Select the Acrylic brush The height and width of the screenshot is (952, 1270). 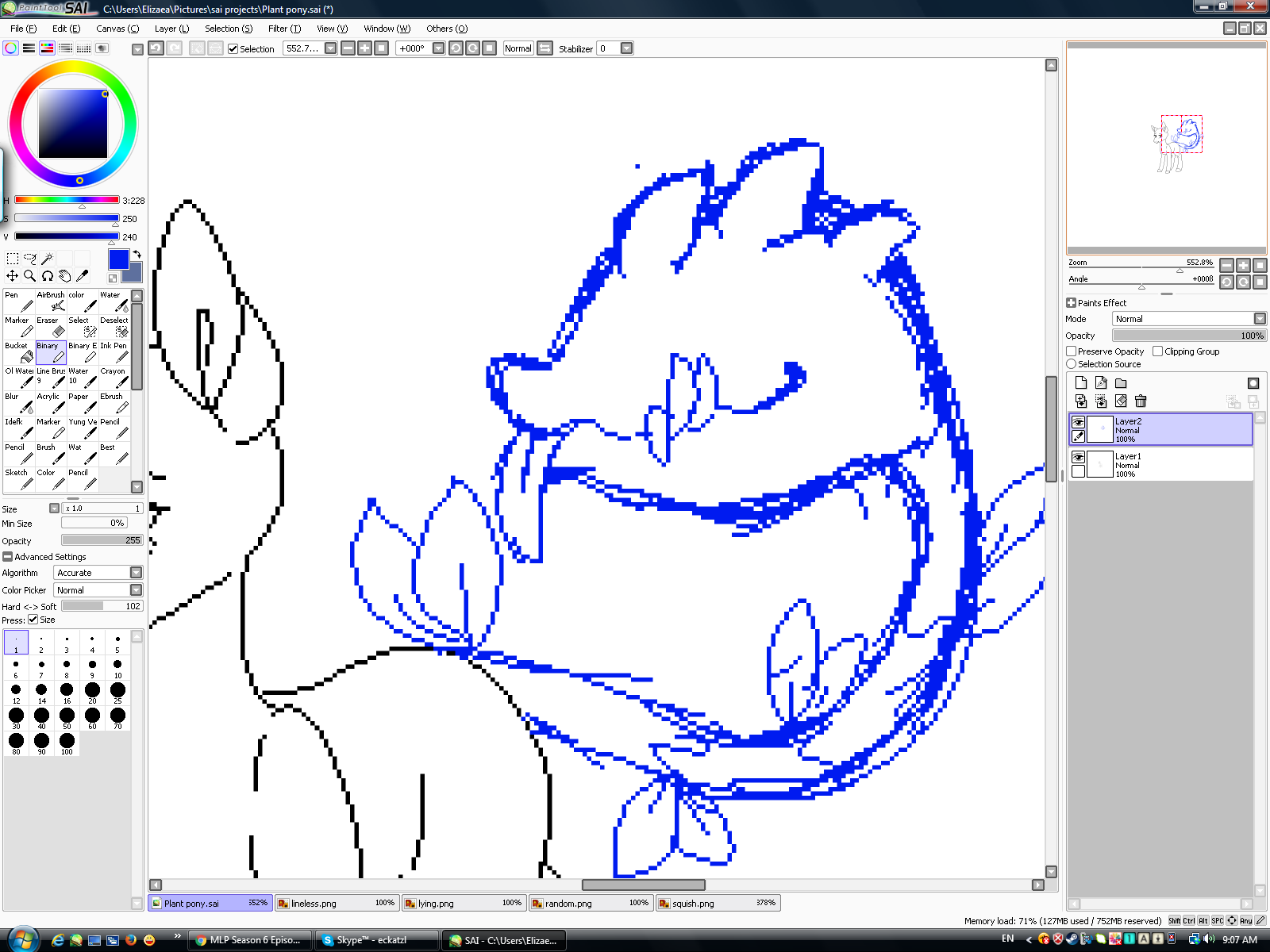coord(51,403)
